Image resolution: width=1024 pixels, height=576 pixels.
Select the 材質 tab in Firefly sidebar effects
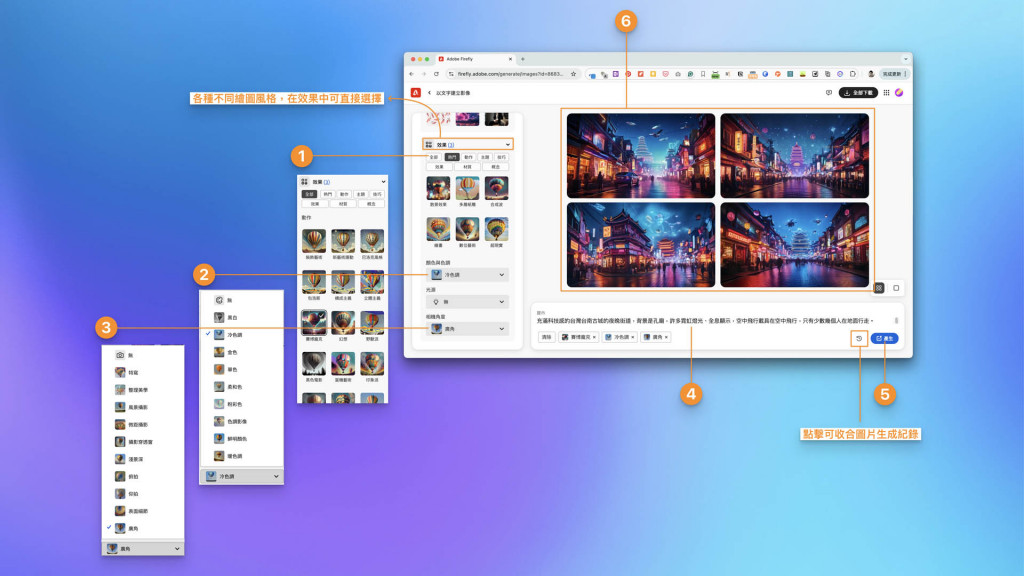tap(468, 167)
